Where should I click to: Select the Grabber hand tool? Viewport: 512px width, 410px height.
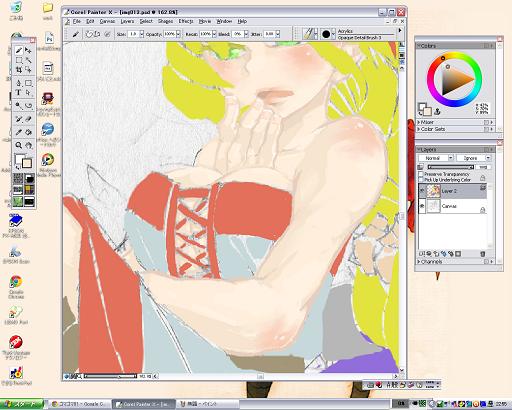pos(29,145)
